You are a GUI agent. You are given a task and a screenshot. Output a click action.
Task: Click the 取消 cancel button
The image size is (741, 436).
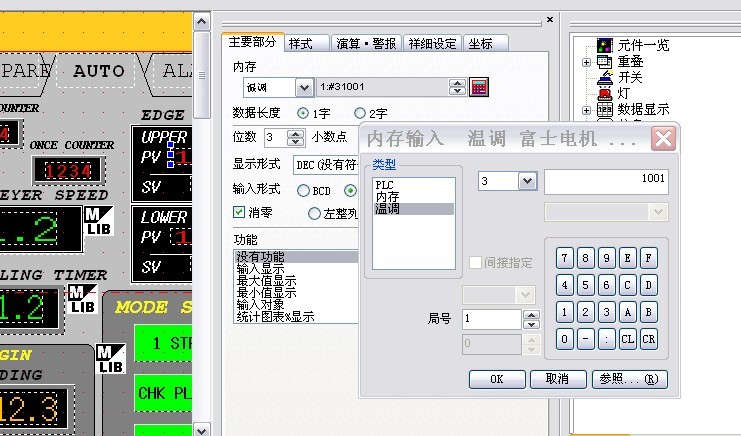click(557, 379)
